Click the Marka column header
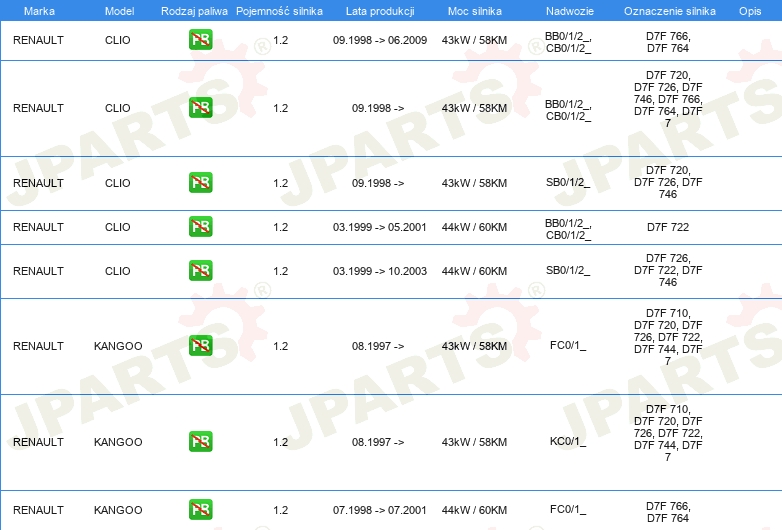This screenshot has width=782, height=530. [39, 11]
